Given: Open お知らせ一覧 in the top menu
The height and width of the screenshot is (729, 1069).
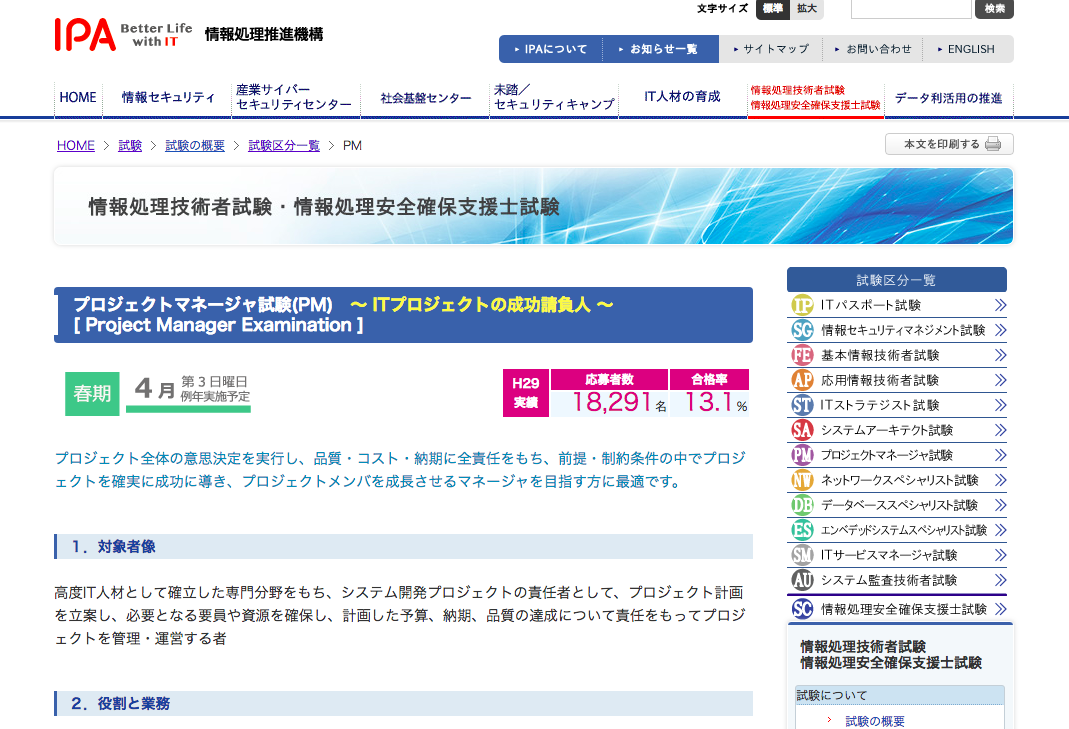Looking at the screenshot, I should 661,49.
